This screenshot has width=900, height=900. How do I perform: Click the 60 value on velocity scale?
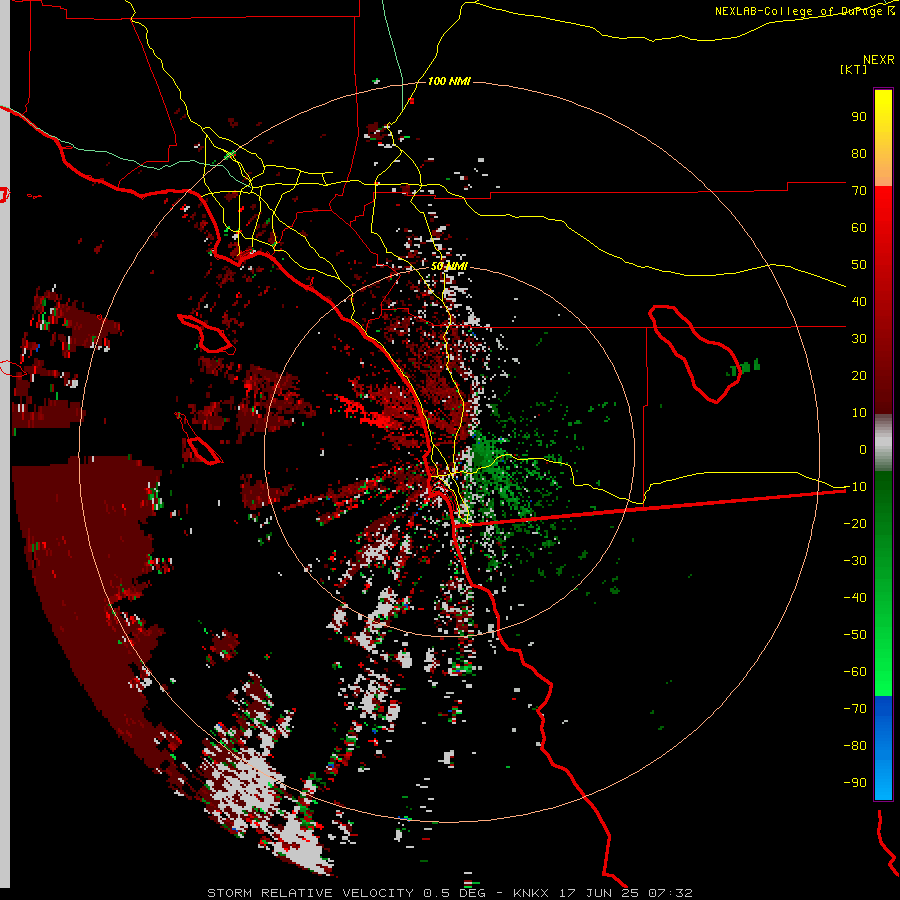coord(859,227)
